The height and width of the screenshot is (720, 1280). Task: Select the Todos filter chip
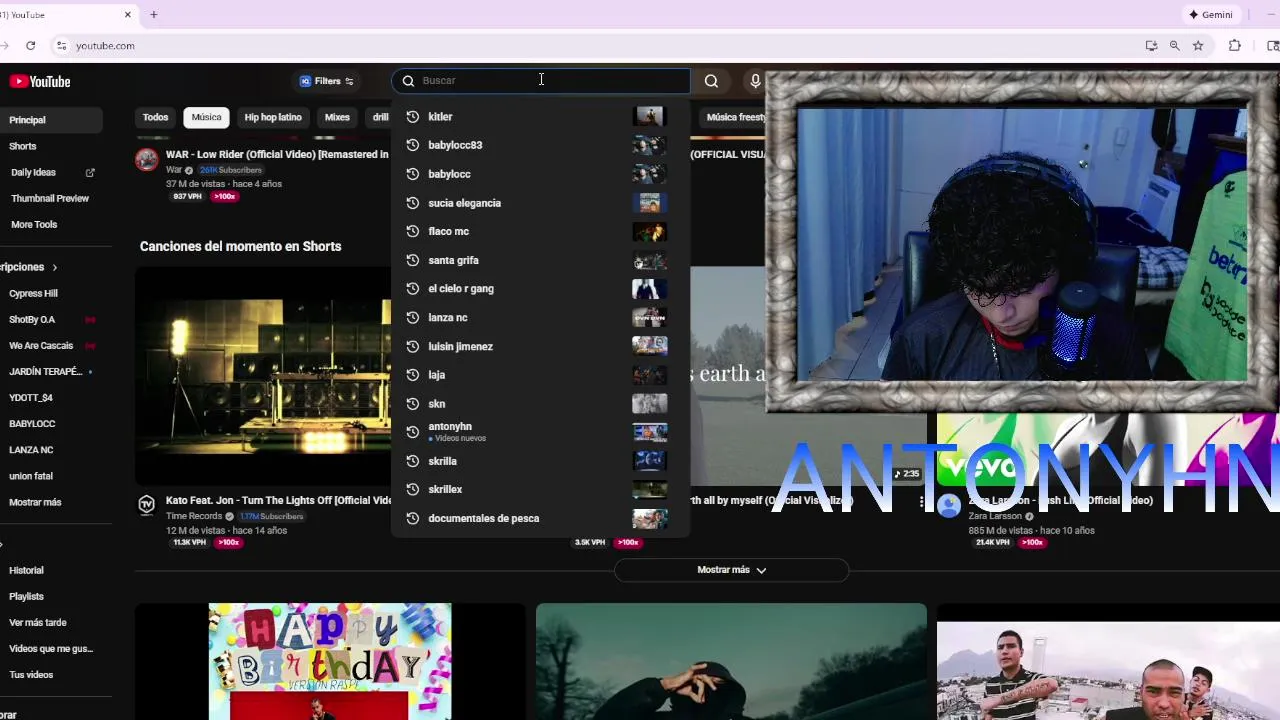[x=155, y=117]
